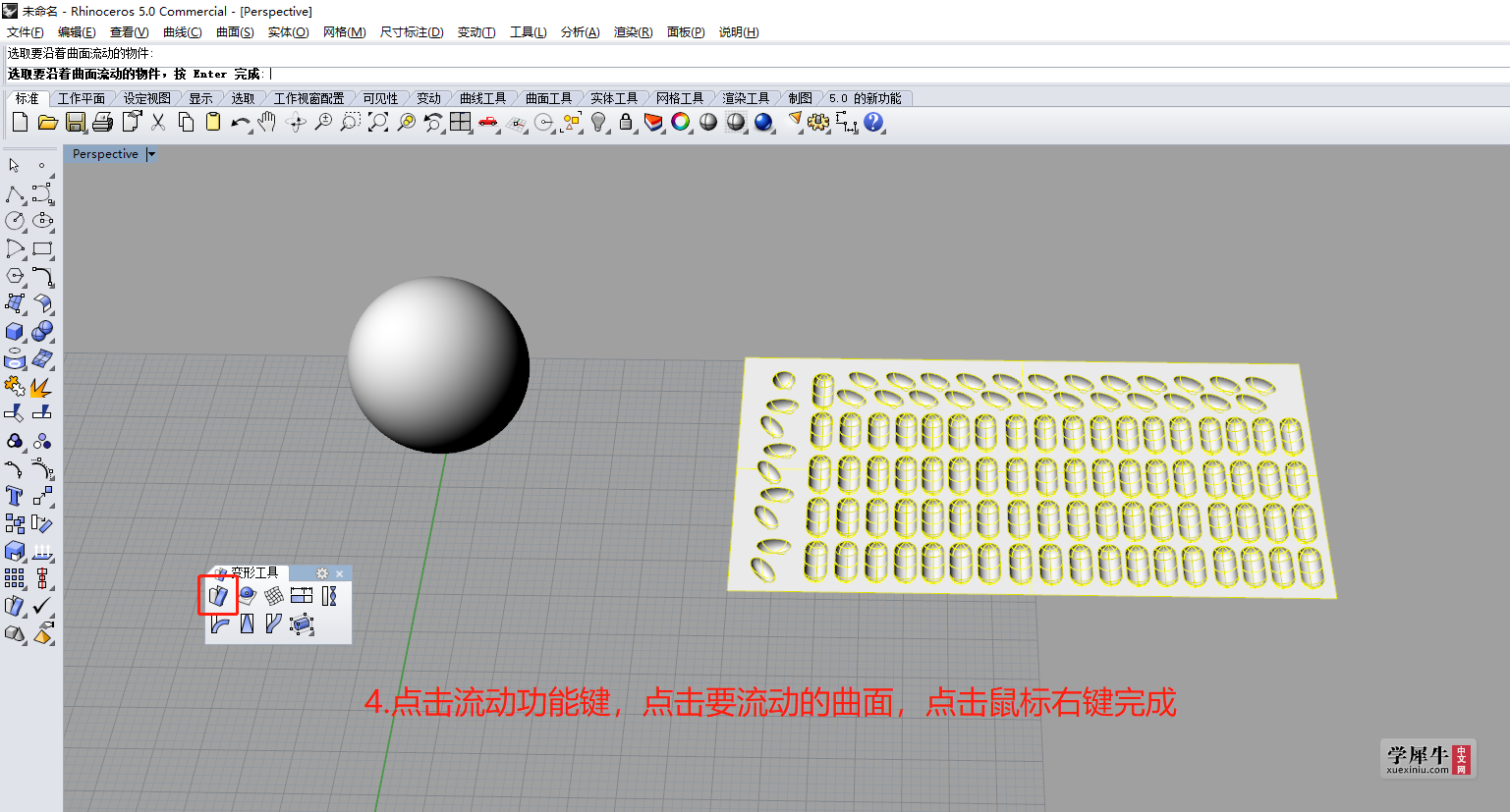Screen dimensions: 1510x812
Task: Click the red car named view icon
Action: point(488,122)
